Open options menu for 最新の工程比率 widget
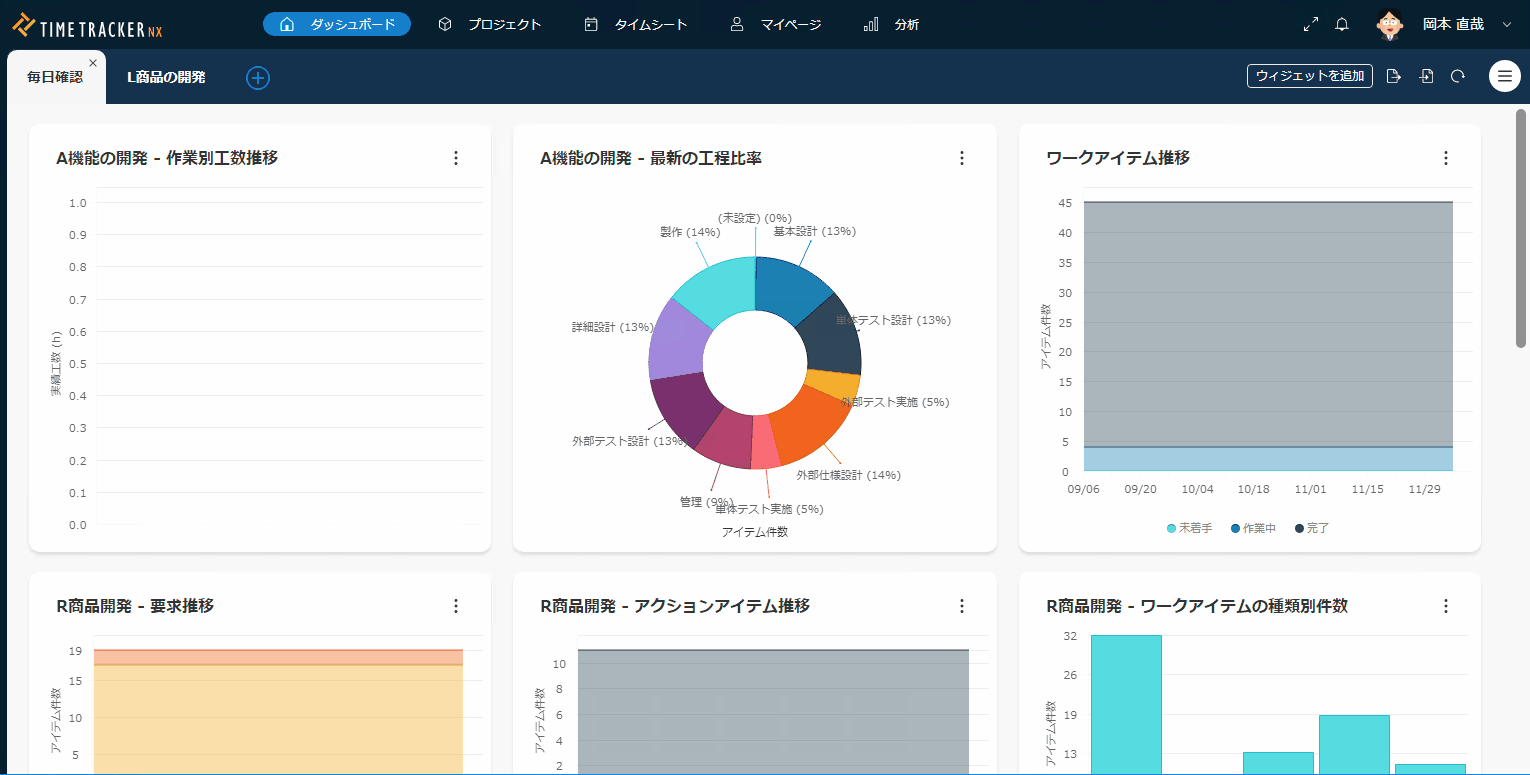Image resolution: width=1530 pixels, height=775 pixels. (962, 158)
